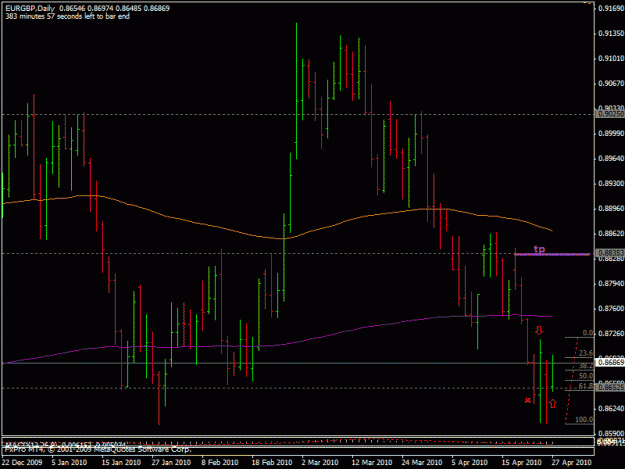Click the 0.87940 price scale value
The image size is (625, 469).
[x=611, y=284]
